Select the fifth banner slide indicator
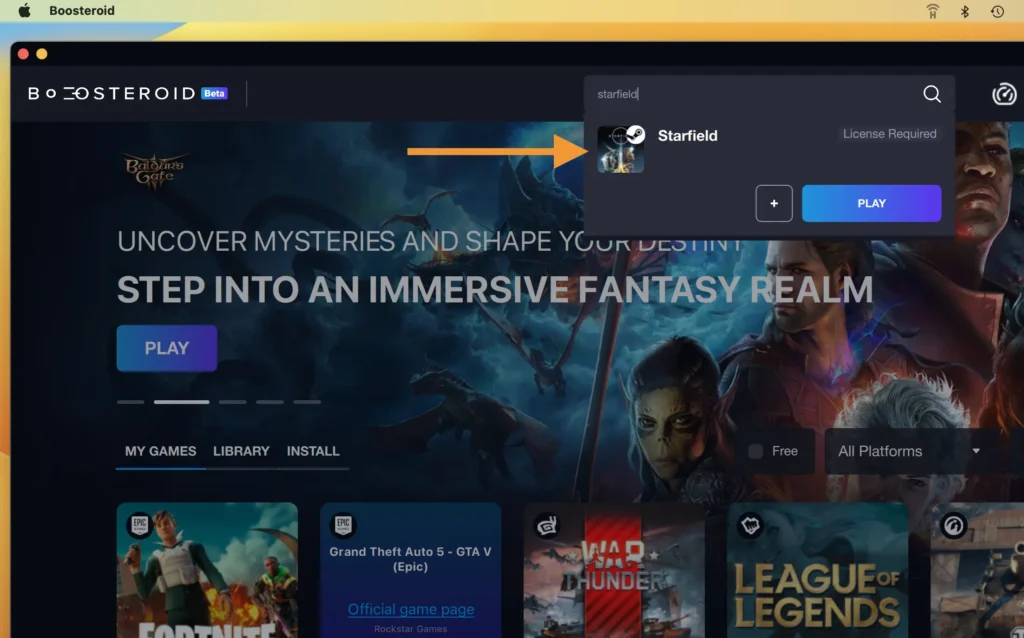The image size is (1024, 638). tap(307, 402)
